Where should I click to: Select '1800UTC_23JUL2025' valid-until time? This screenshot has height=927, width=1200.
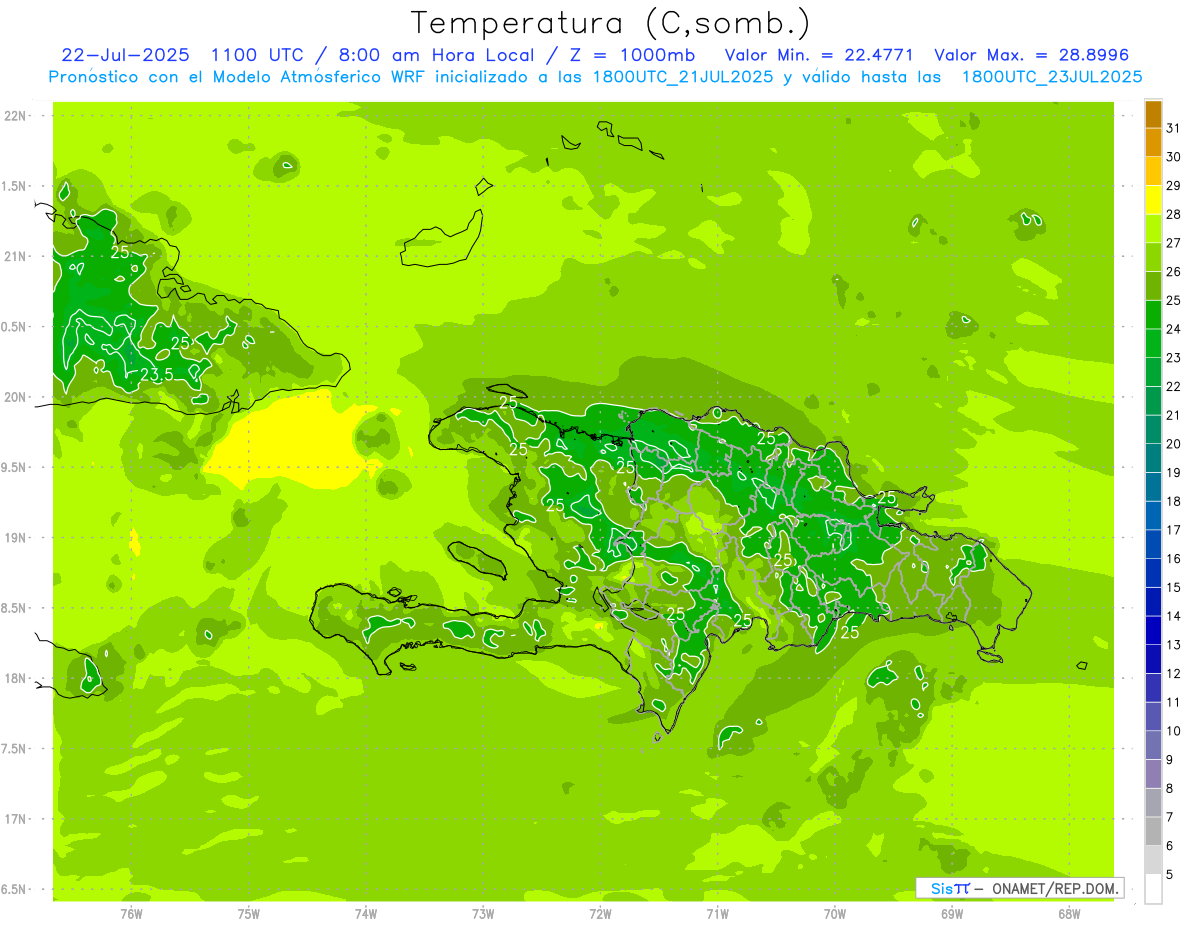tap(1052, 76)
